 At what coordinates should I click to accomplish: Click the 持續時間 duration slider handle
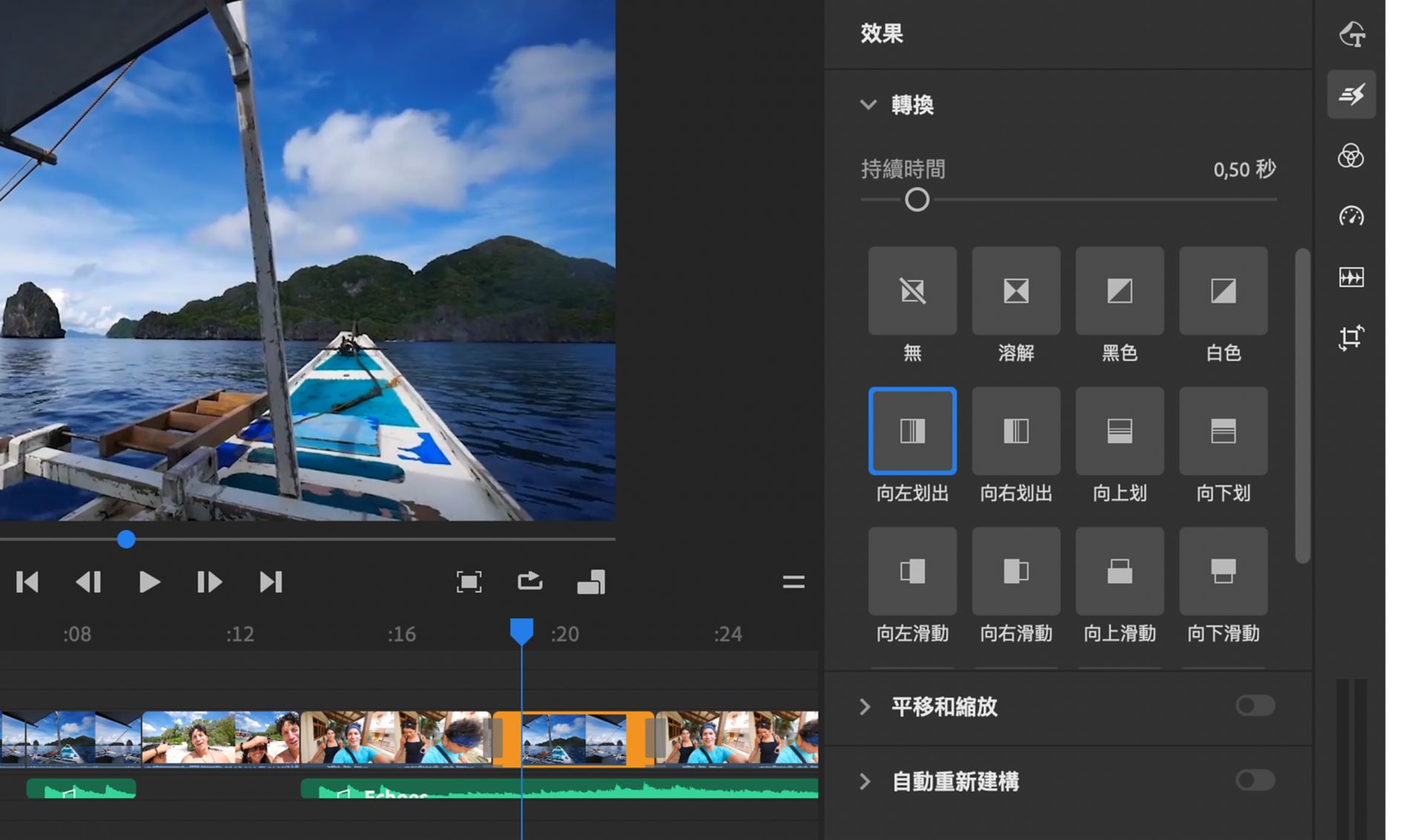[x=917, y=200]
